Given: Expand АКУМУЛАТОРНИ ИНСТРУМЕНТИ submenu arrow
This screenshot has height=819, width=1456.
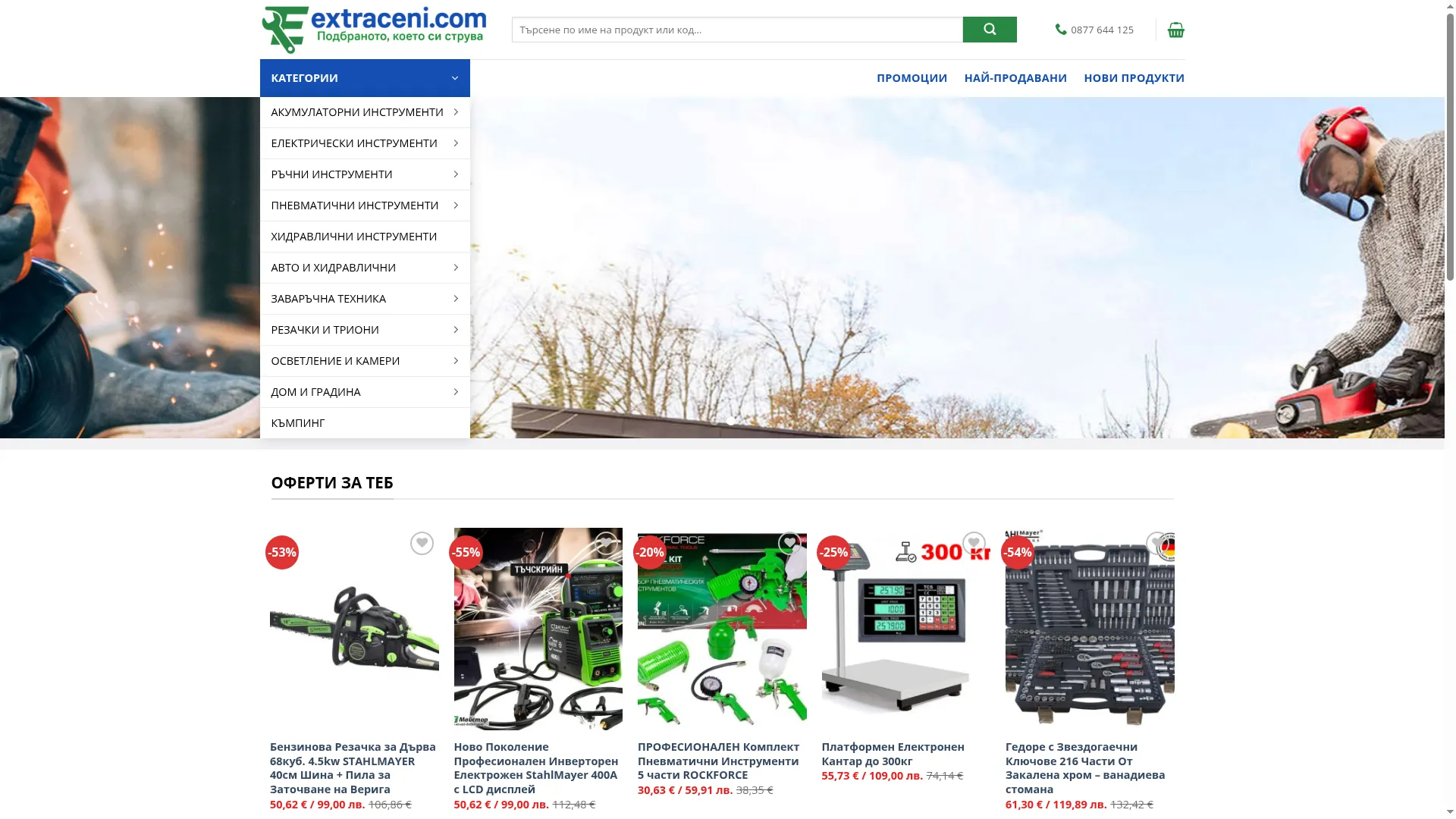Looking at the screenshot, I should (x=456, y=112).
